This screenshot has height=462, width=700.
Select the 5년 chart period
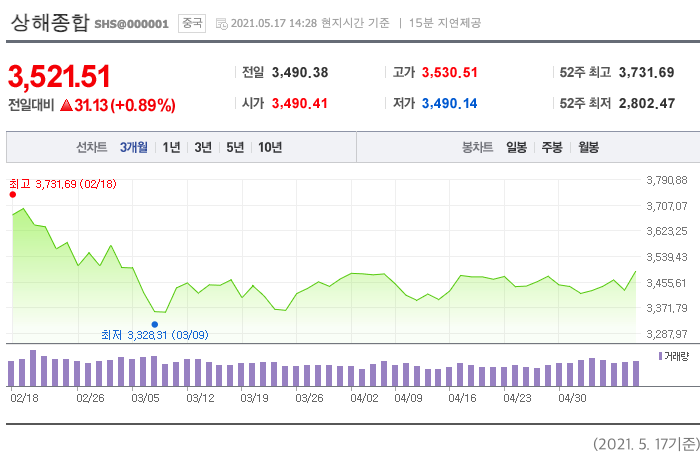coord(235,147)
